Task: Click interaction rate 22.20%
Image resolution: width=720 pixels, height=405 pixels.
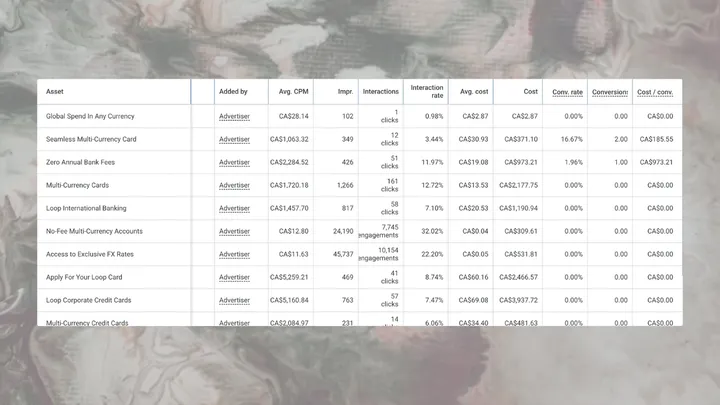Action: click(432, 254)
